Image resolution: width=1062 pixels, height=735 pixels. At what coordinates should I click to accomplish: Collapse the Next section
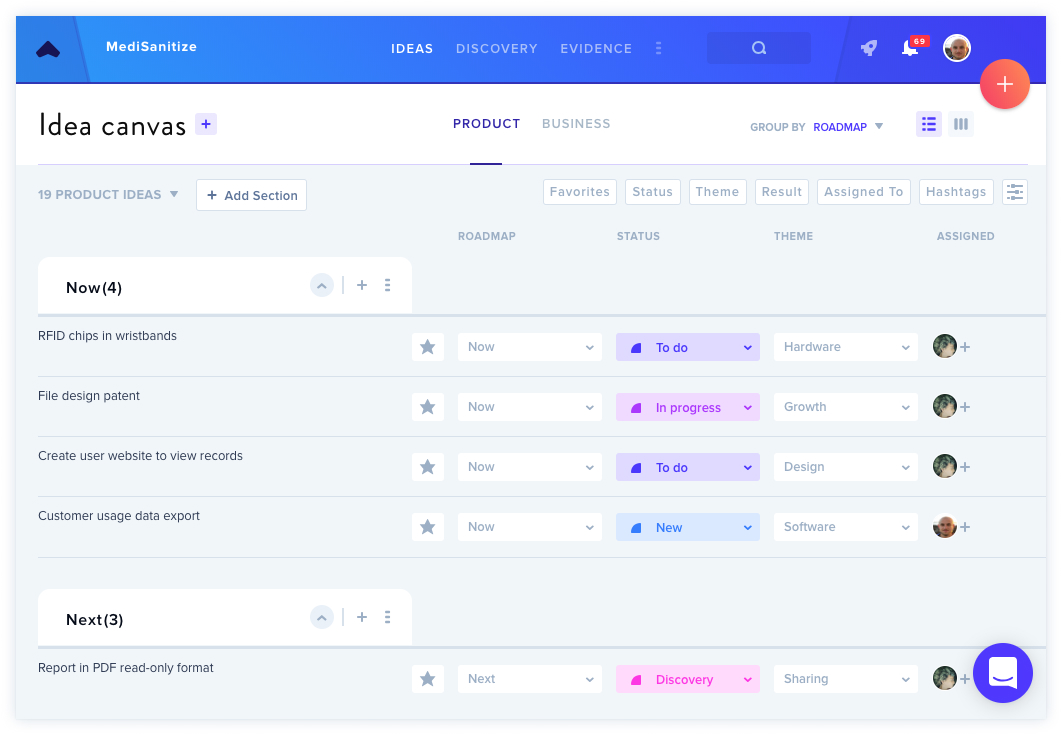(322, 617)
